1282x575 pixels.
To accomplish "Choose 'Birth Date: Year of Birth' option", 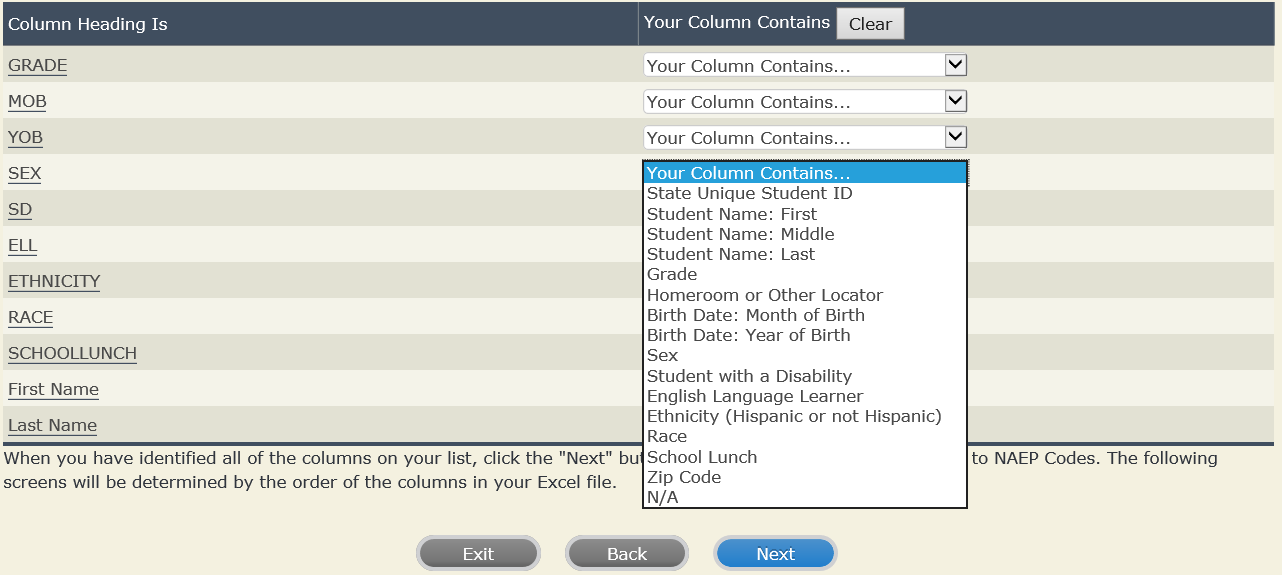I will tap(748, 335).
